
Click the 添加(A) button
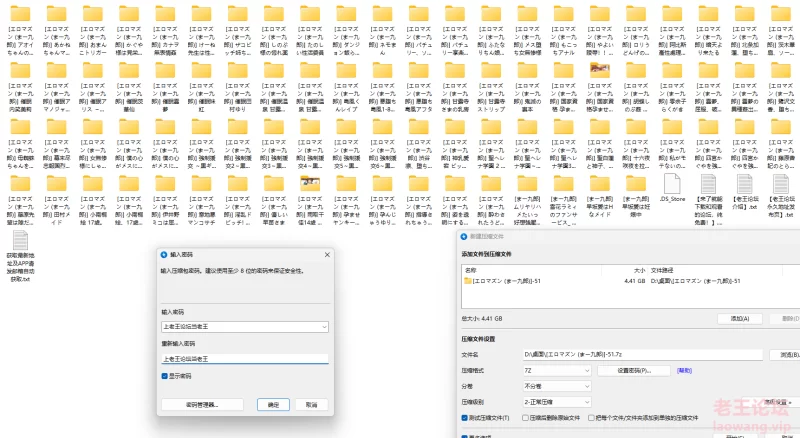[740, 319]
